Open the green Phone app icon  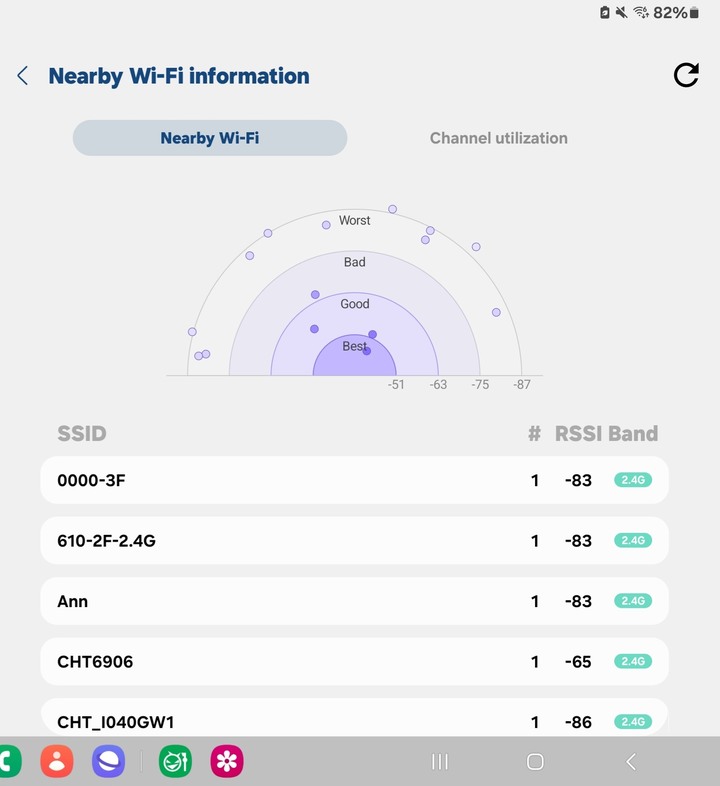(10, 761)
